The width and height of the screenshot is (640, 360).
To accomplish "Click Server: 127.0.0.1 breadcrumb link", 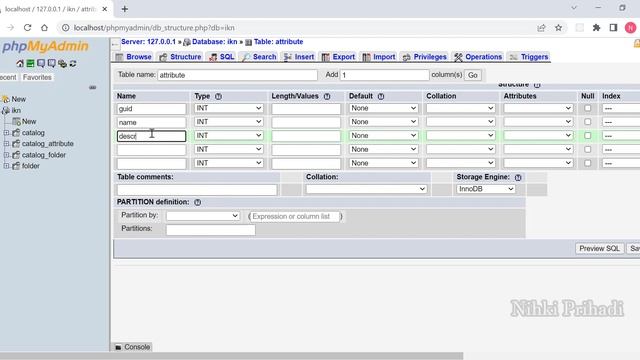I will [149, 42].
